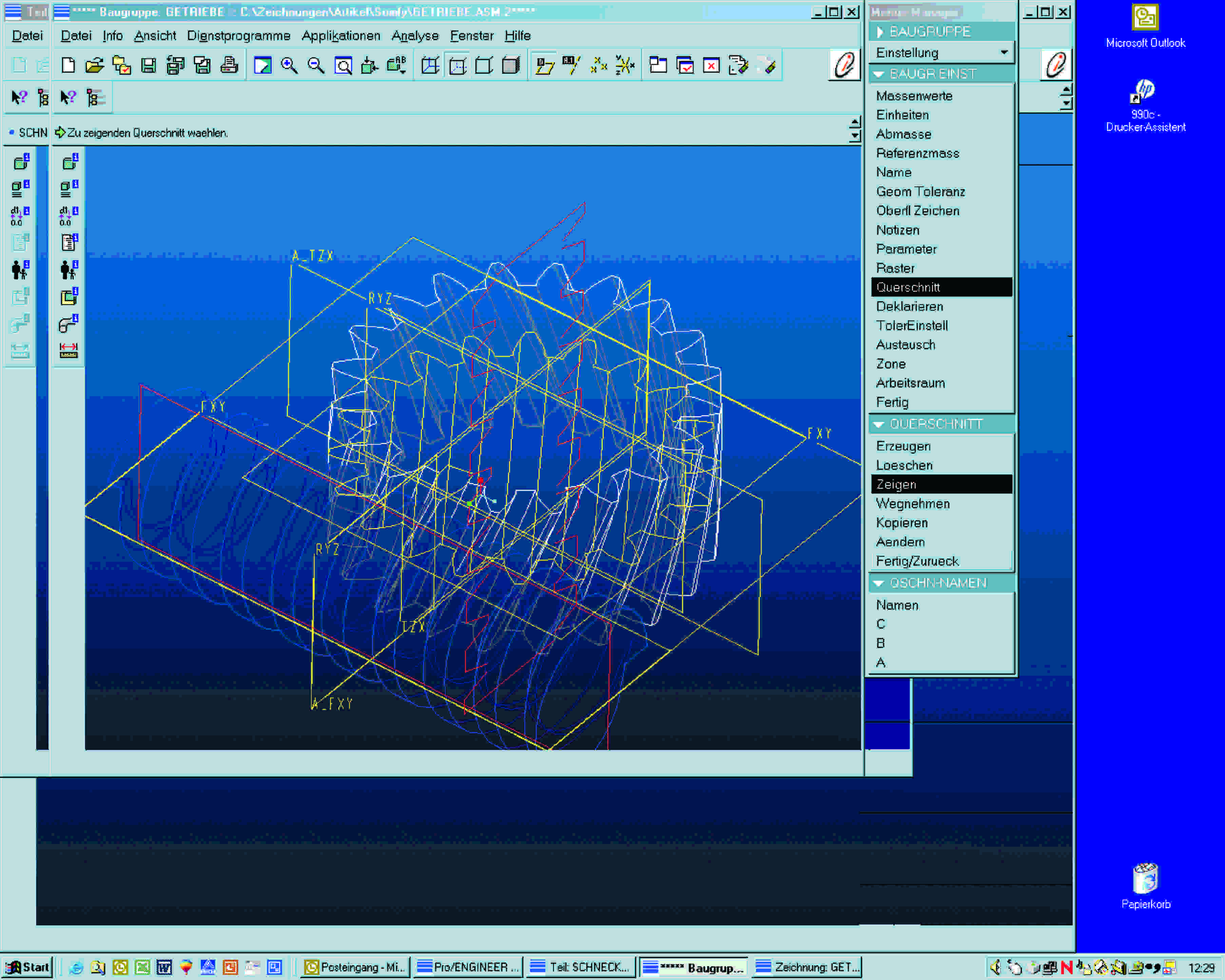The image size is (1225, 980).
Task: Click the Repaint screen icon
Action: [262, 65]
